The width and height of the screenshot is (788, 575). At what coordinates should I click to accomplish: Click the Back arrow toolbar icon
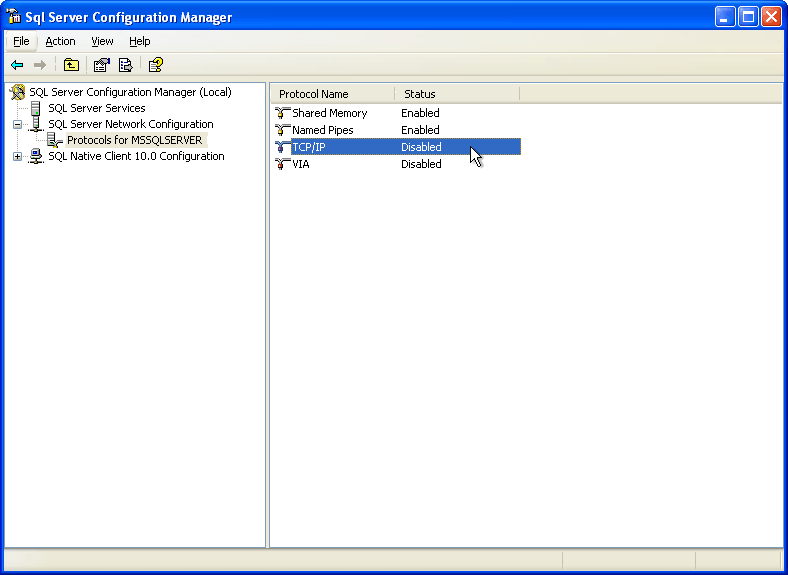(17, 65)
